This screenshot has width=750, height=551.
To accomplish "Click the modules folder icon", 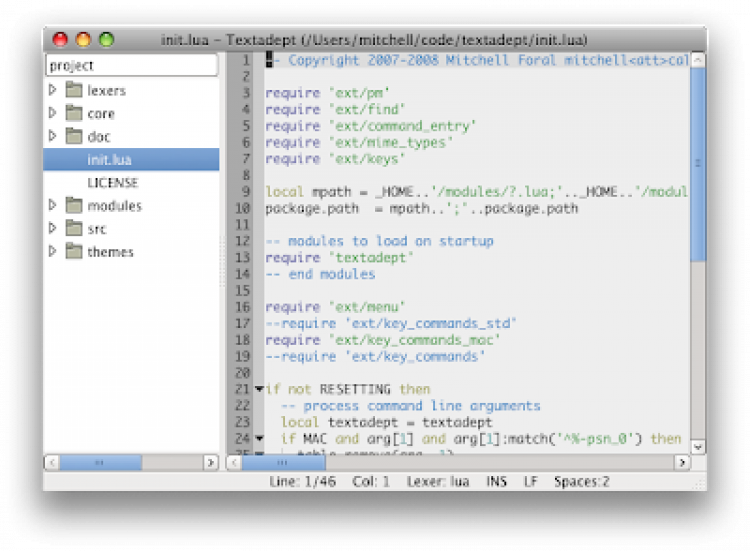I will [x=74, y=205].
